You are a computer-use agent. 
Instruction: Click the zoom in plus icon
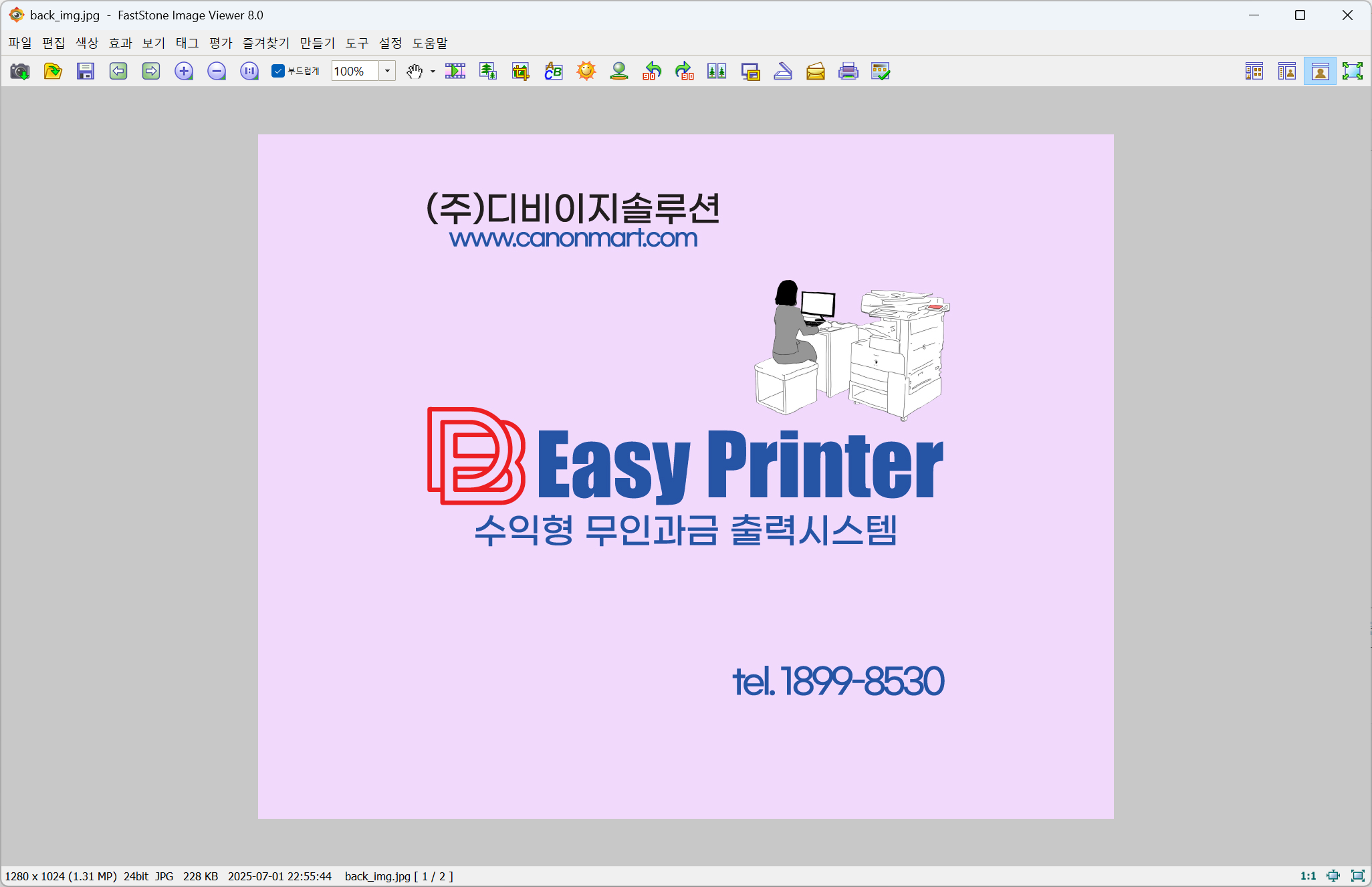click(184, 72)
